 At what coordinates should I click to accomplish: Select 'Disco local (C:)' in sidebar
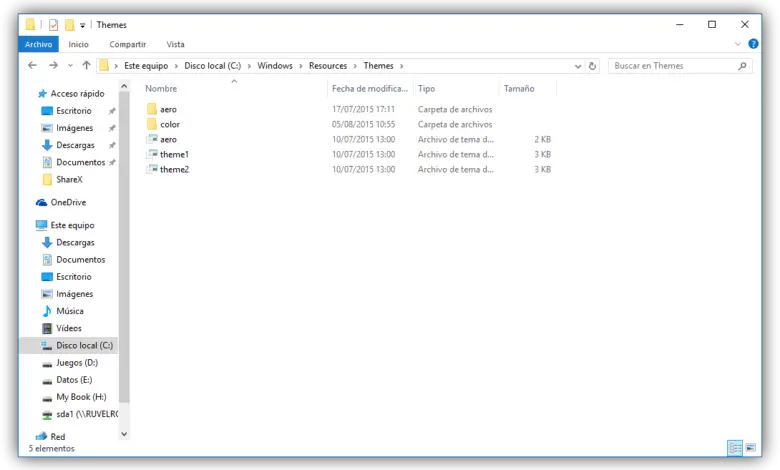click(84, 345)
